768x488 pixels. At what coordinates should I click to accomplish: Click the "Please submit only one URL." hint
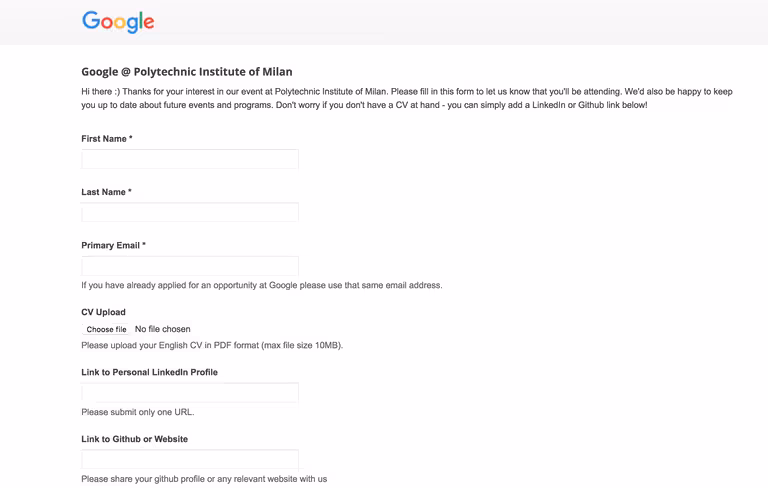[138, 412]
